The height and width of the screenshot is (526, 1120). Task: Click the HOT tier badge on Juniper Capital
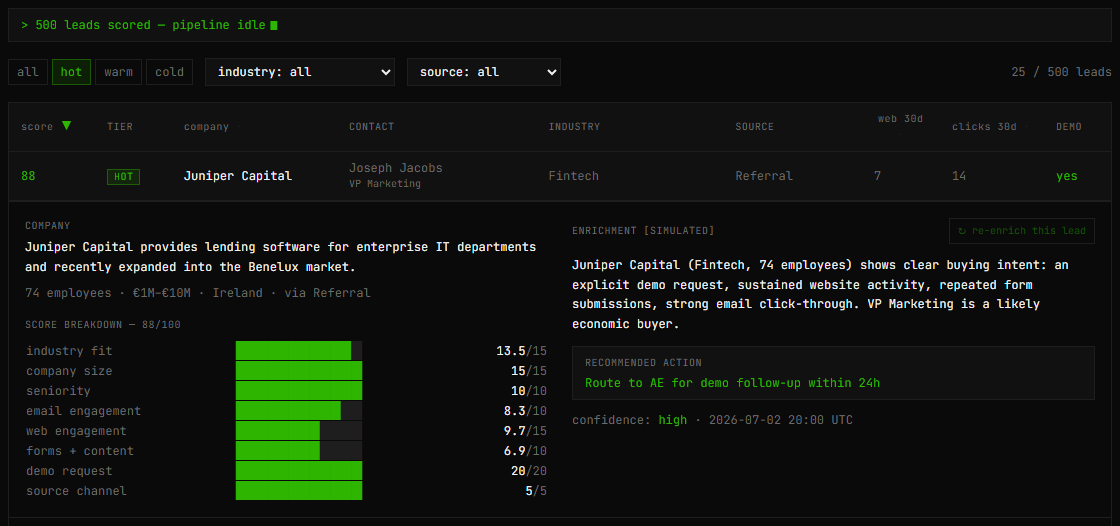(x=124, y=177)
